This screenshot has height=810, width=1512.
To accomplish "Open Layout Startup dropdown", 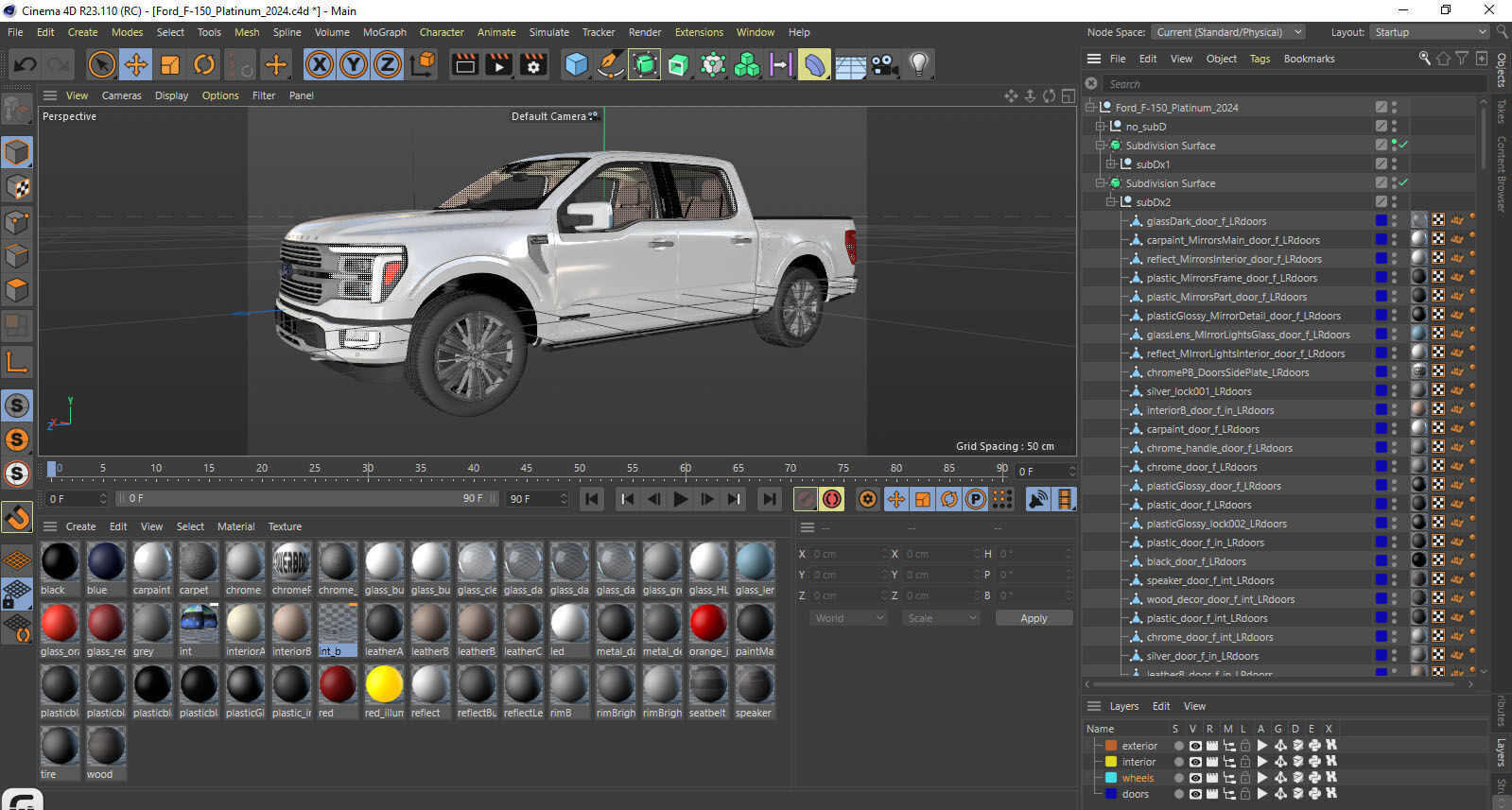I will tap(1430, 32).
